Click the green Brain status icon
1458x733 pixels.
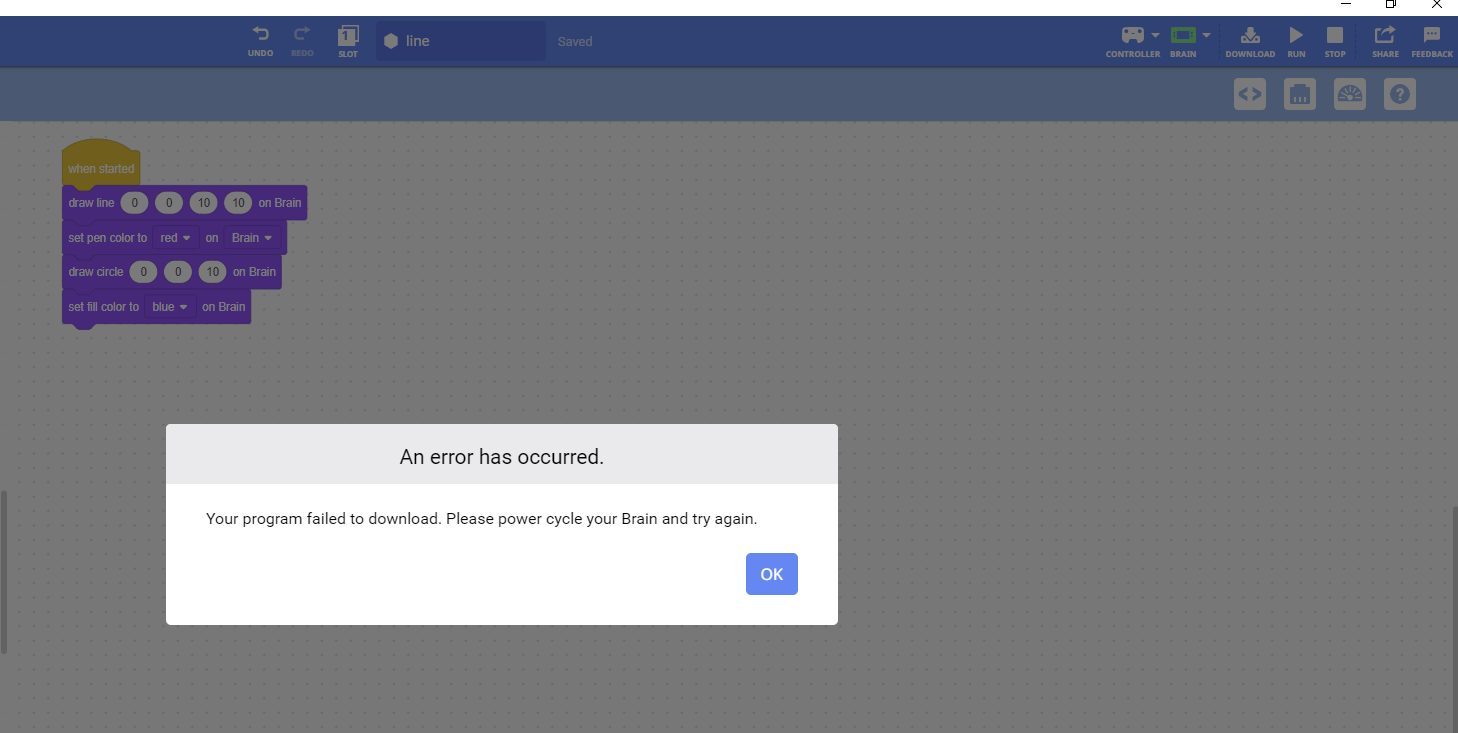[x=1183, y=35]
